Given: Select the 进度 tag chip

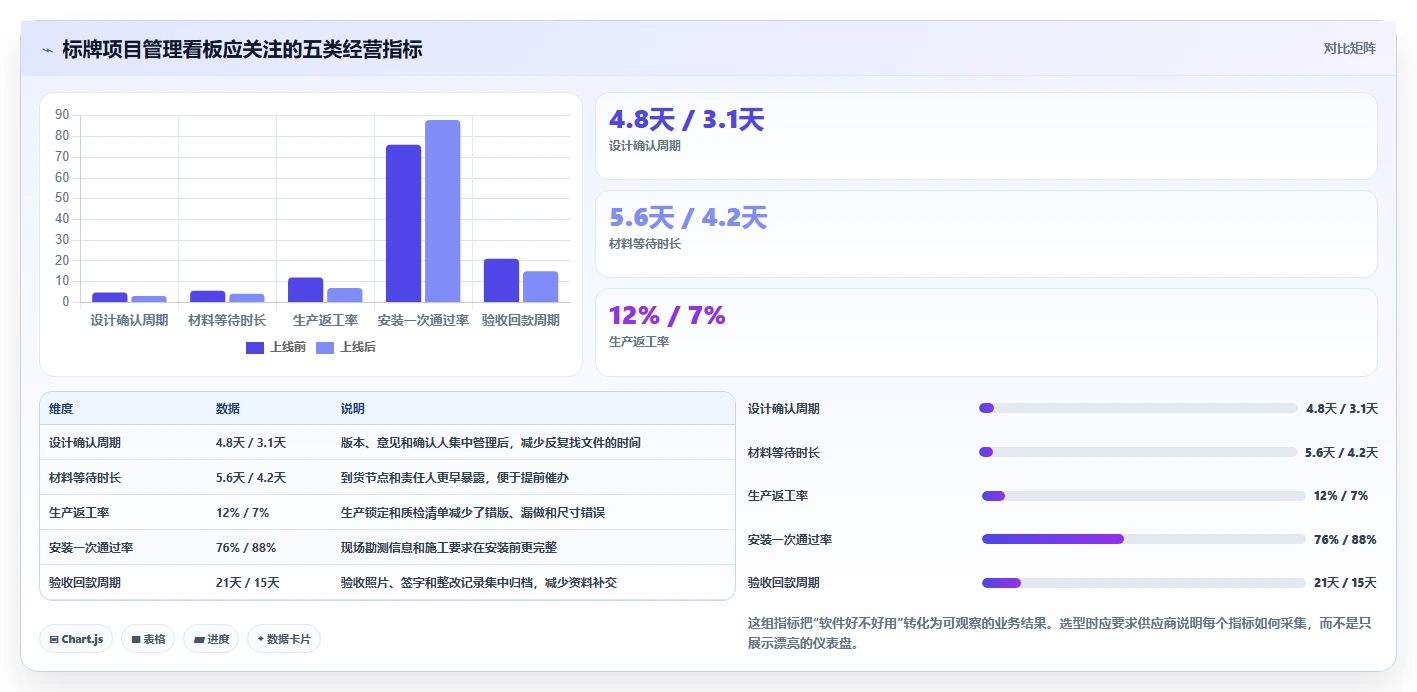Looking at the screenshot, I should click(x=211, y=639).
